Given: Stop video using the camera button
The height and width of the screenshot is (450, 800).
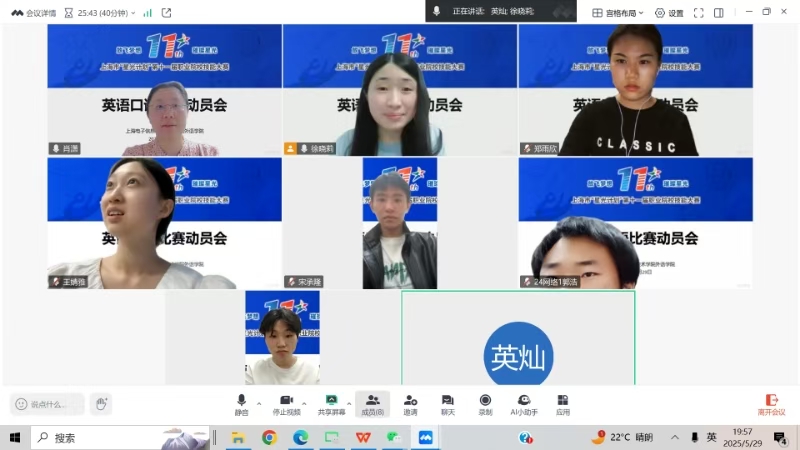Looking at the screenshot, I should click(287, 403).
